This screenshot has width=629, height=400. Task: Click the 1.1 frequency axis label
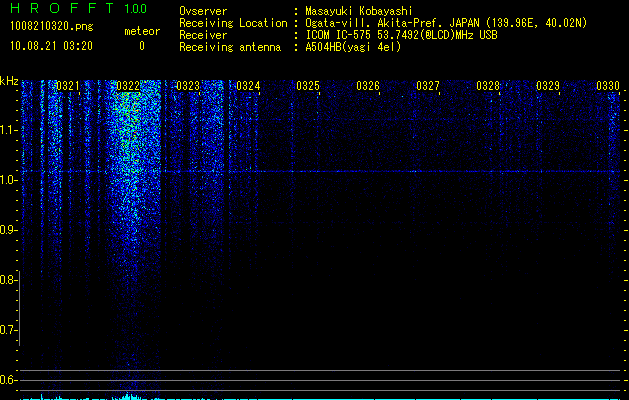coord(8,130)
